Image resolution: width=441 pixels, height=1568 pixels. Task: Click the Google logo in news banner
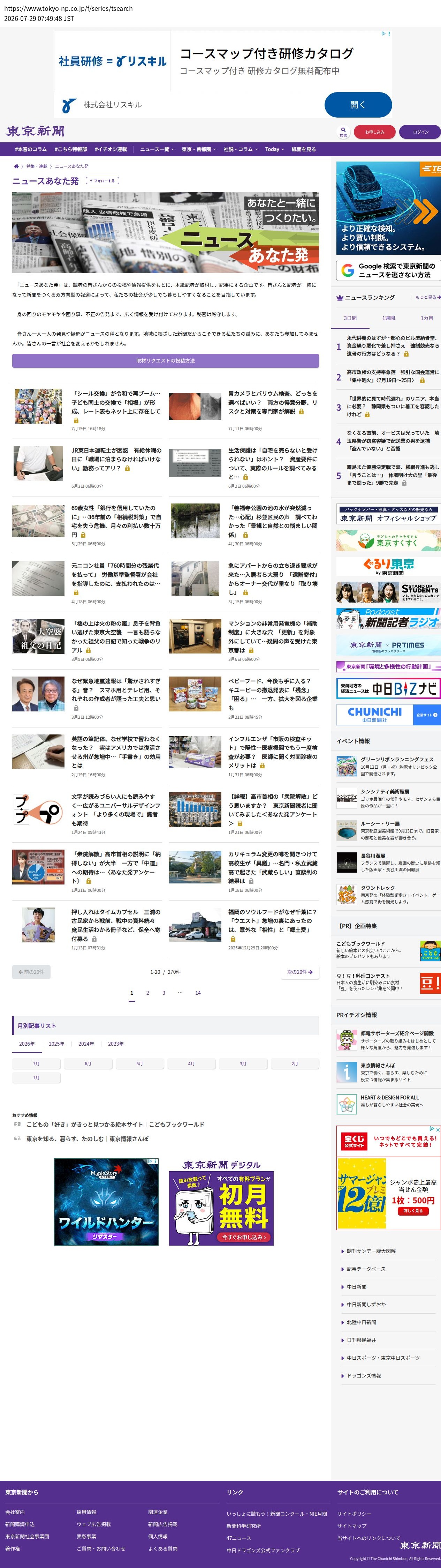tap(348, 270)
